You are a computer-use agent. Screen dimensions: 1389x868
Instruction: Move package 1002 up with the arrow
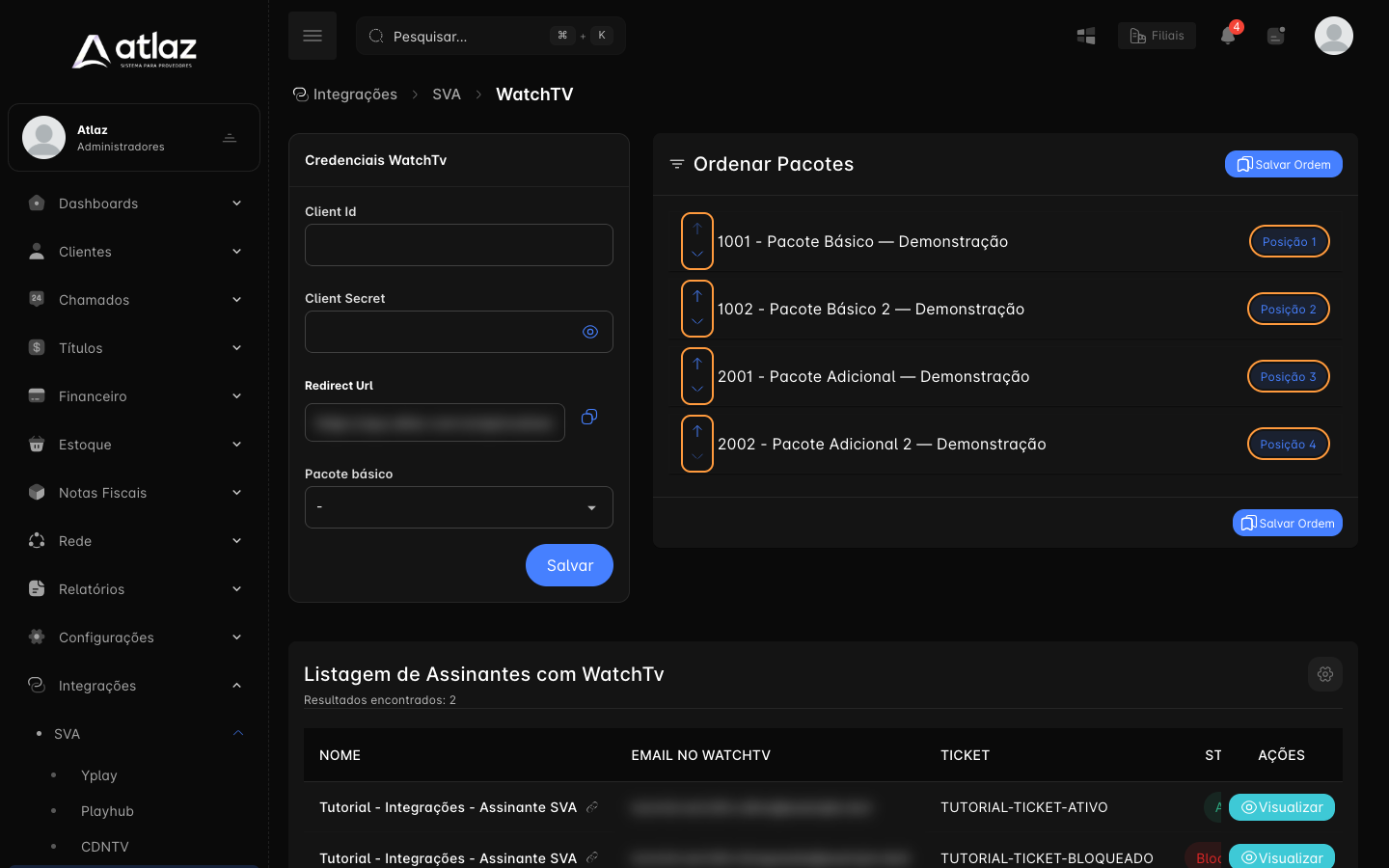point(697,296)
